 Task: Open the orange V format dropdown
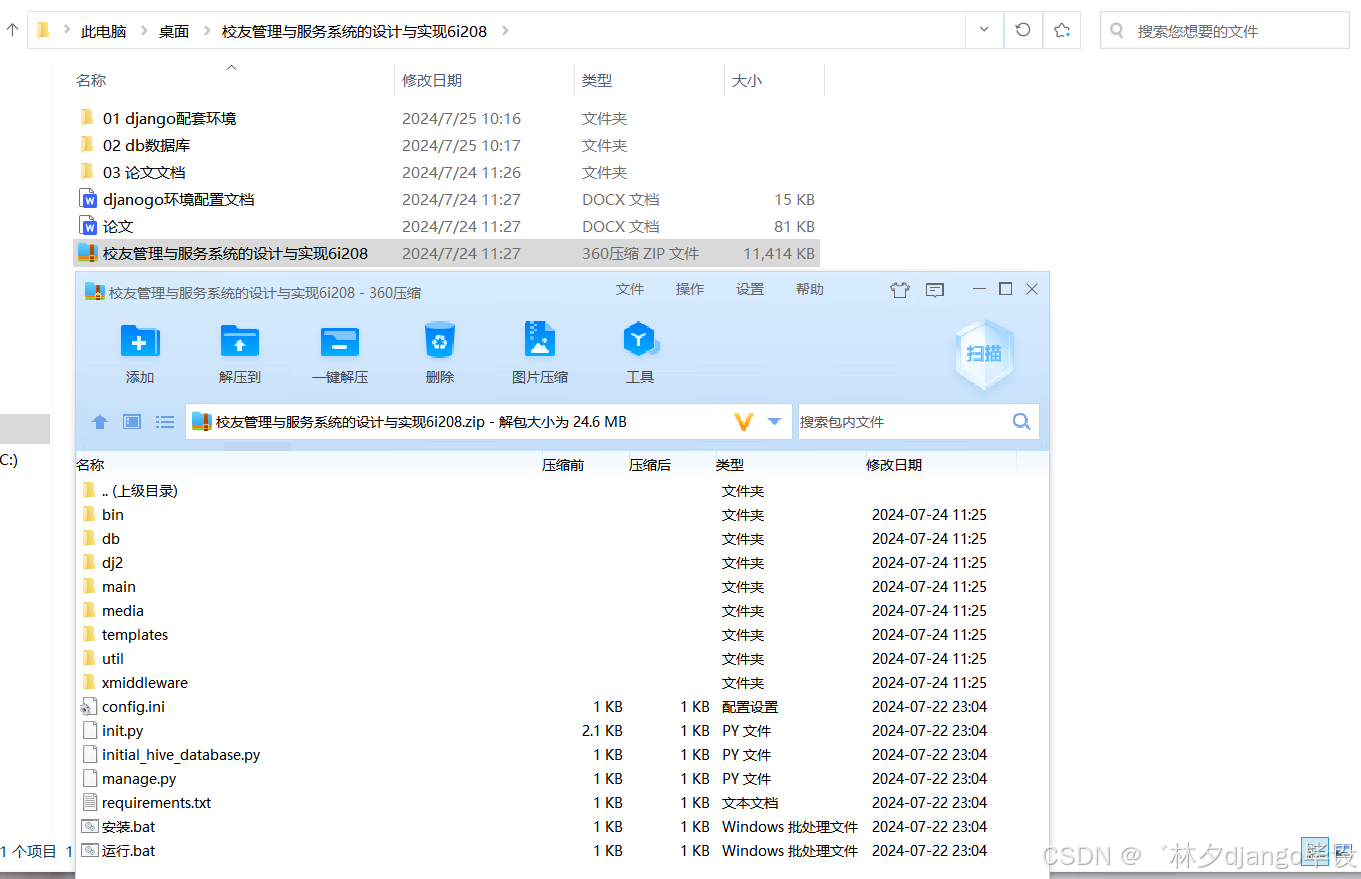point(745,421)
